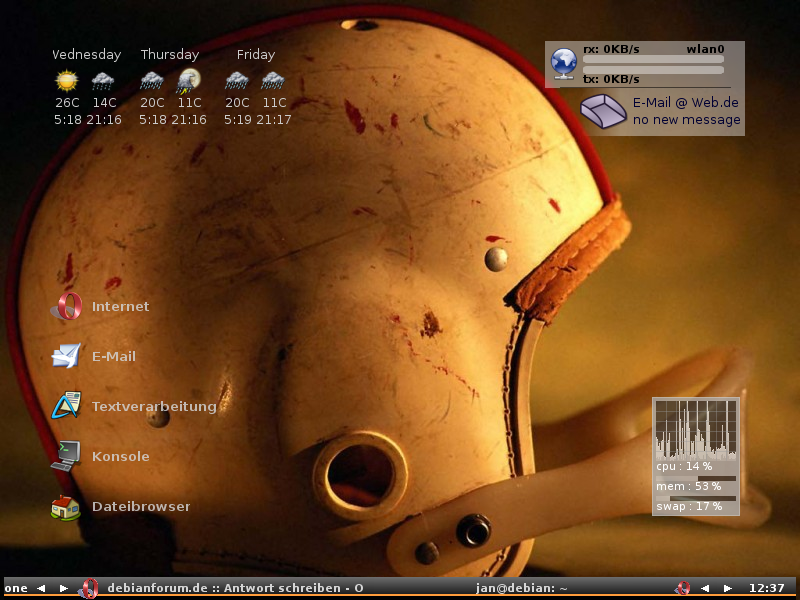
Task: Open the Dateibrowser house icon
Action: point(66,507)
